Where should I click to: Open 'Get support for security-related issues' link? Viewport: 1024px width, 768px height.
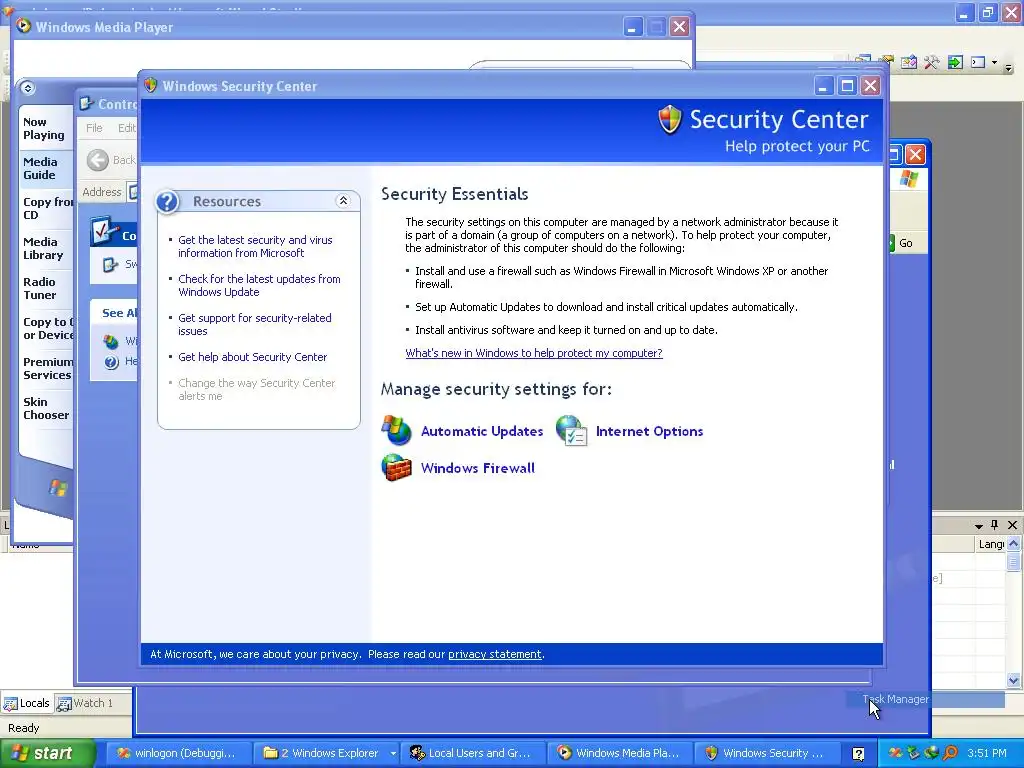point(255,325)
